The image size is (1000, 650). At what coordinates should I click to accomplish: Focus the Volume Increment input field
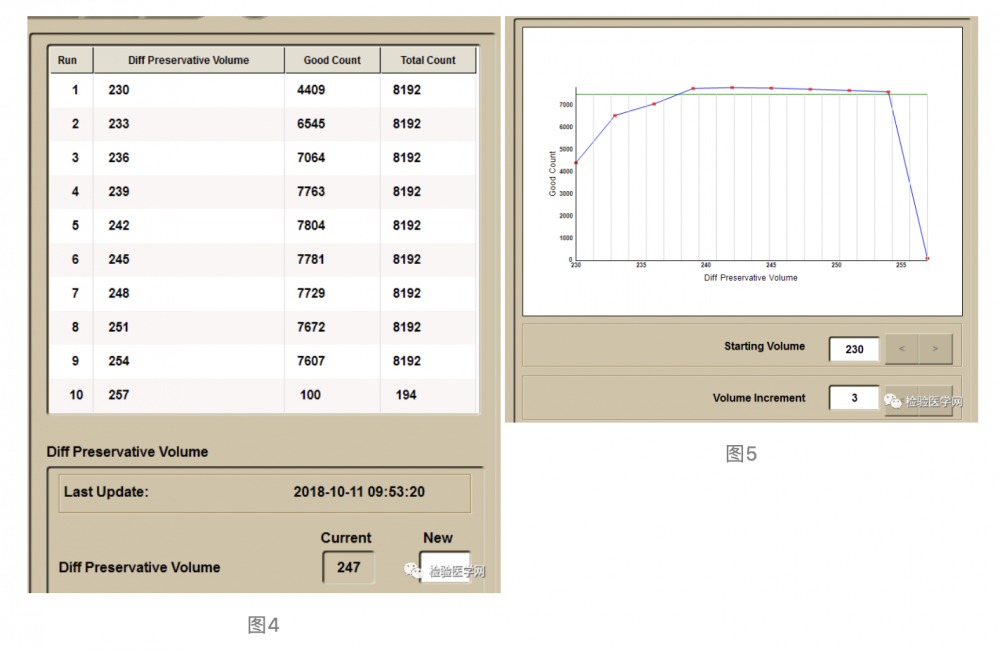pyautogui.click(x=854, y=398)
